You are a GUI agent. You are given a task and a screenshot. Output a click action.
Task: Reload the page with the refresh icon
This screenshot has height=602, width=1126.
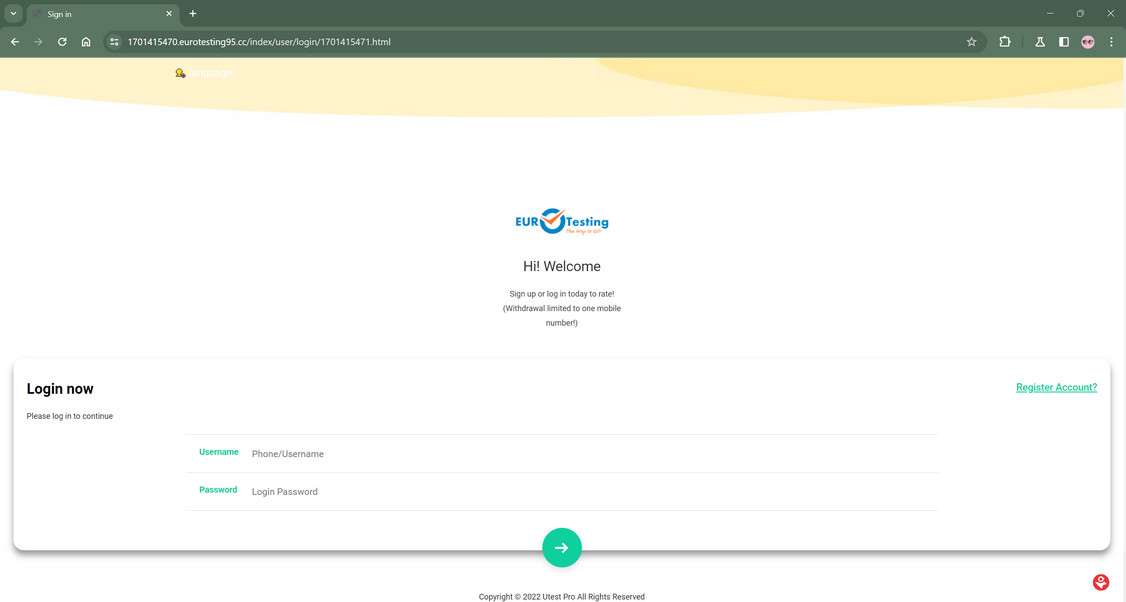62,42
